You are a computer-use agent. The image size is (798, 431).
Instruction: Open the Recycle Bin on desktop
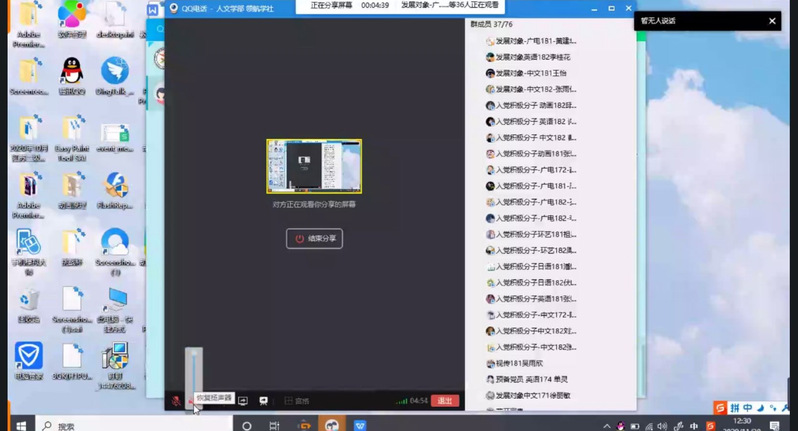[29, 301]
